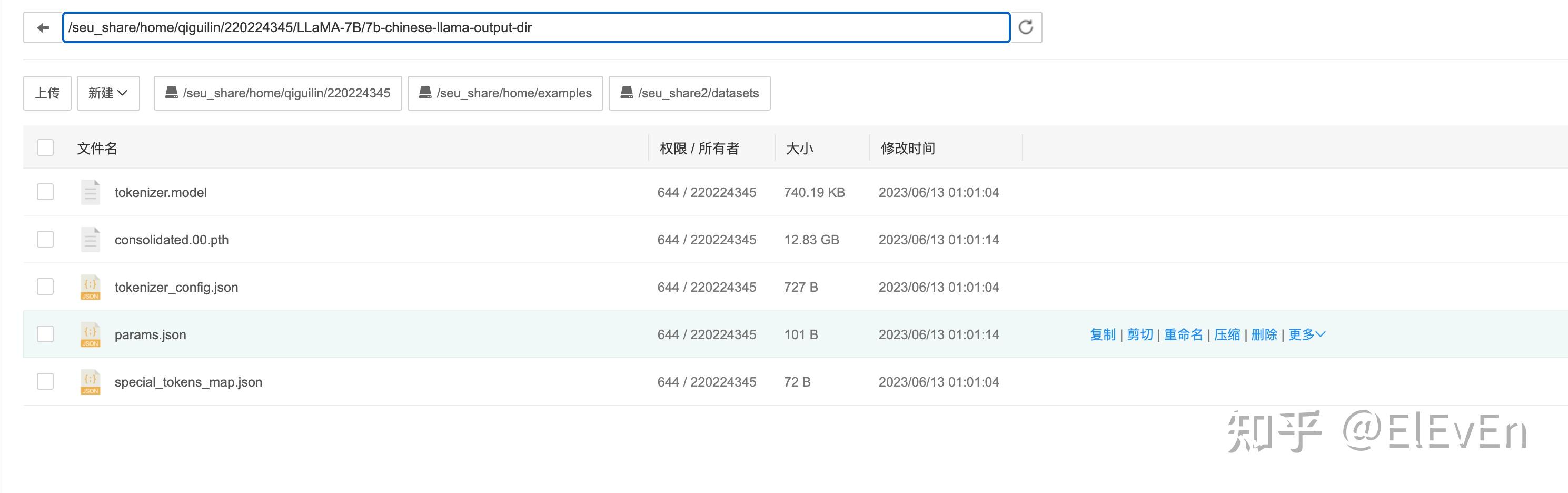The image size is (1568, 493).
Task: Check the box for tokenizer.model
Action: click(x=46, y=192)
